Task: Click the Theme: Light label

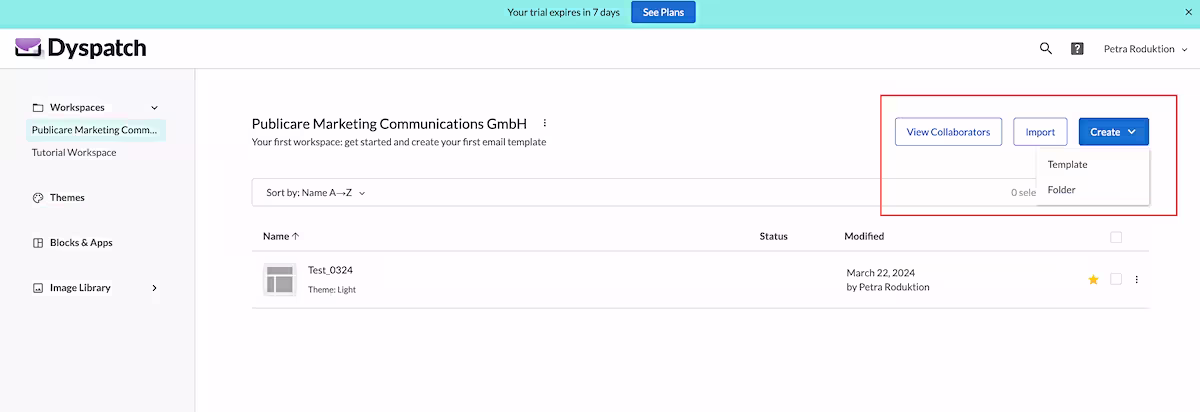Action: coord(331,290)
